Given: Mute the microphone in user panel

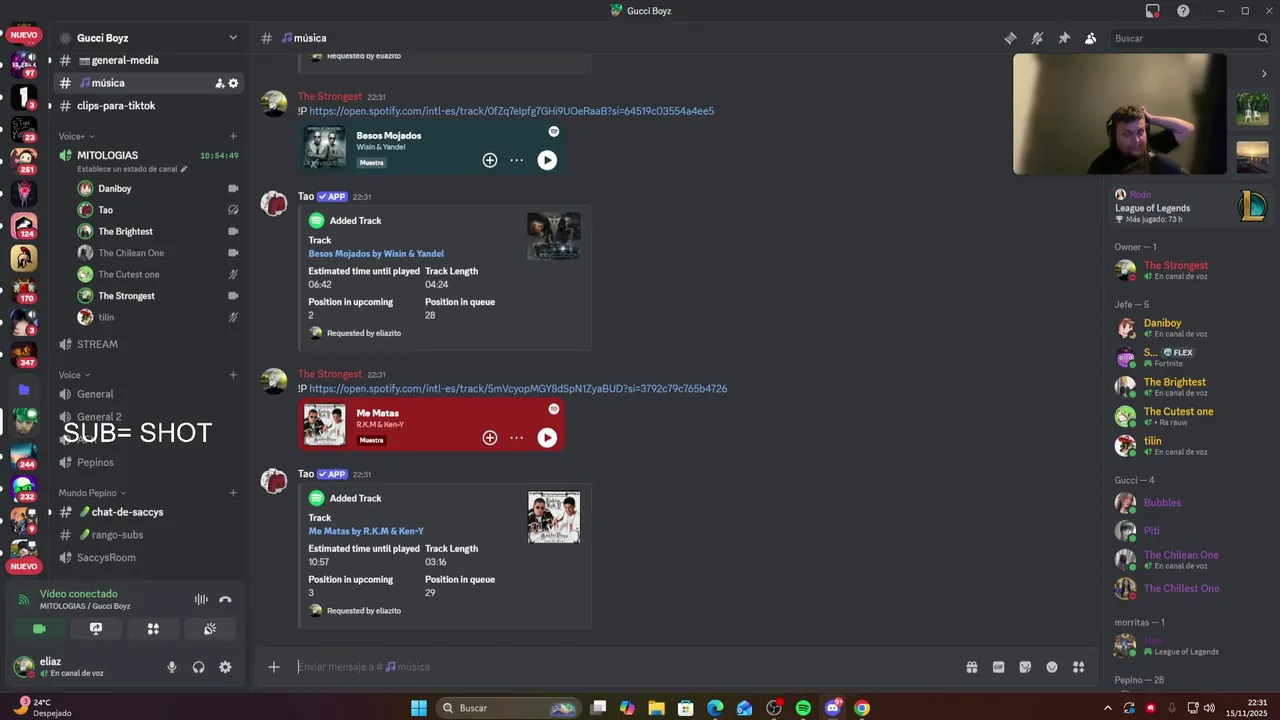Looking at the screenshot, I should click(x=172, y=667).
